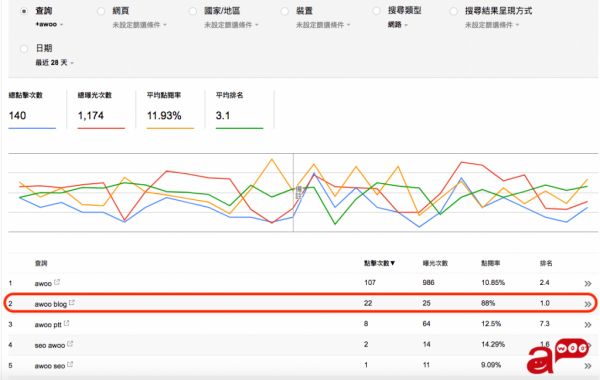Open external link icon beside awoo ptt
This screenshot has width=600, height=380.
(x=67, y=323)
